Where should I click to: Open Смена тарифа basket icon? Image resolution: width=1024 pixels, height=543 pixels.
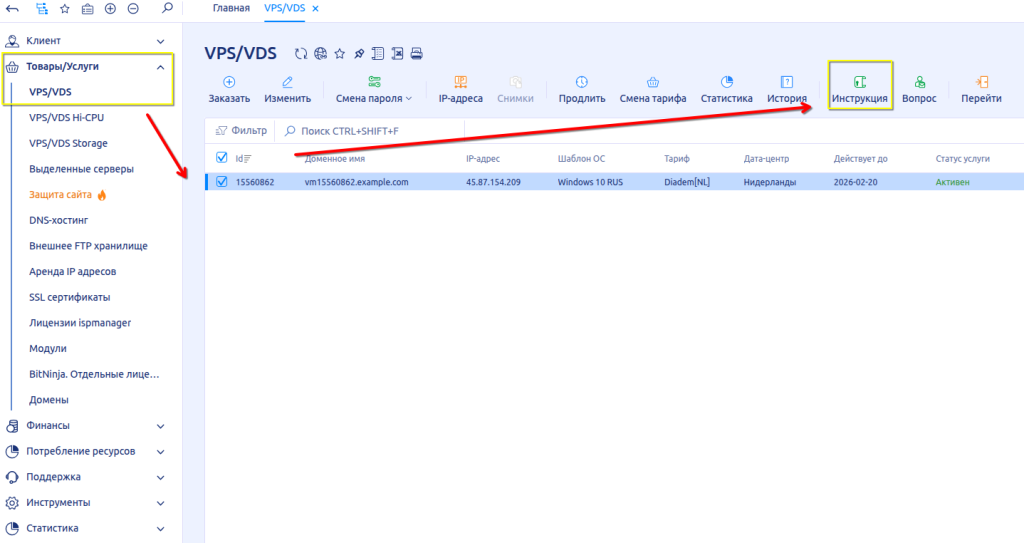[652, 82]
